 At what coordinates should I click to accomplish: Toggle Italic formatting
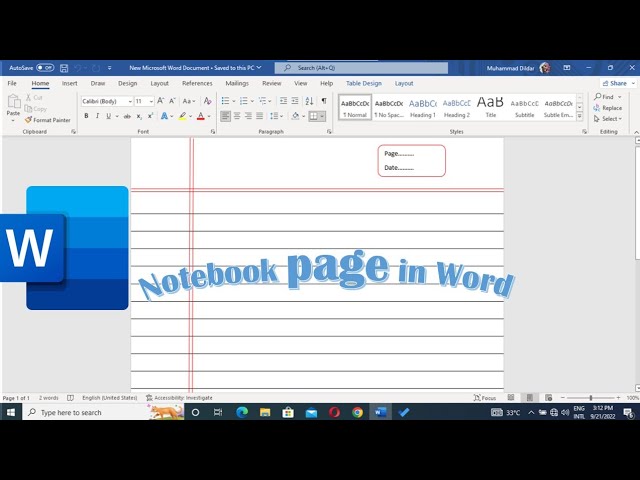click(97, 116)
